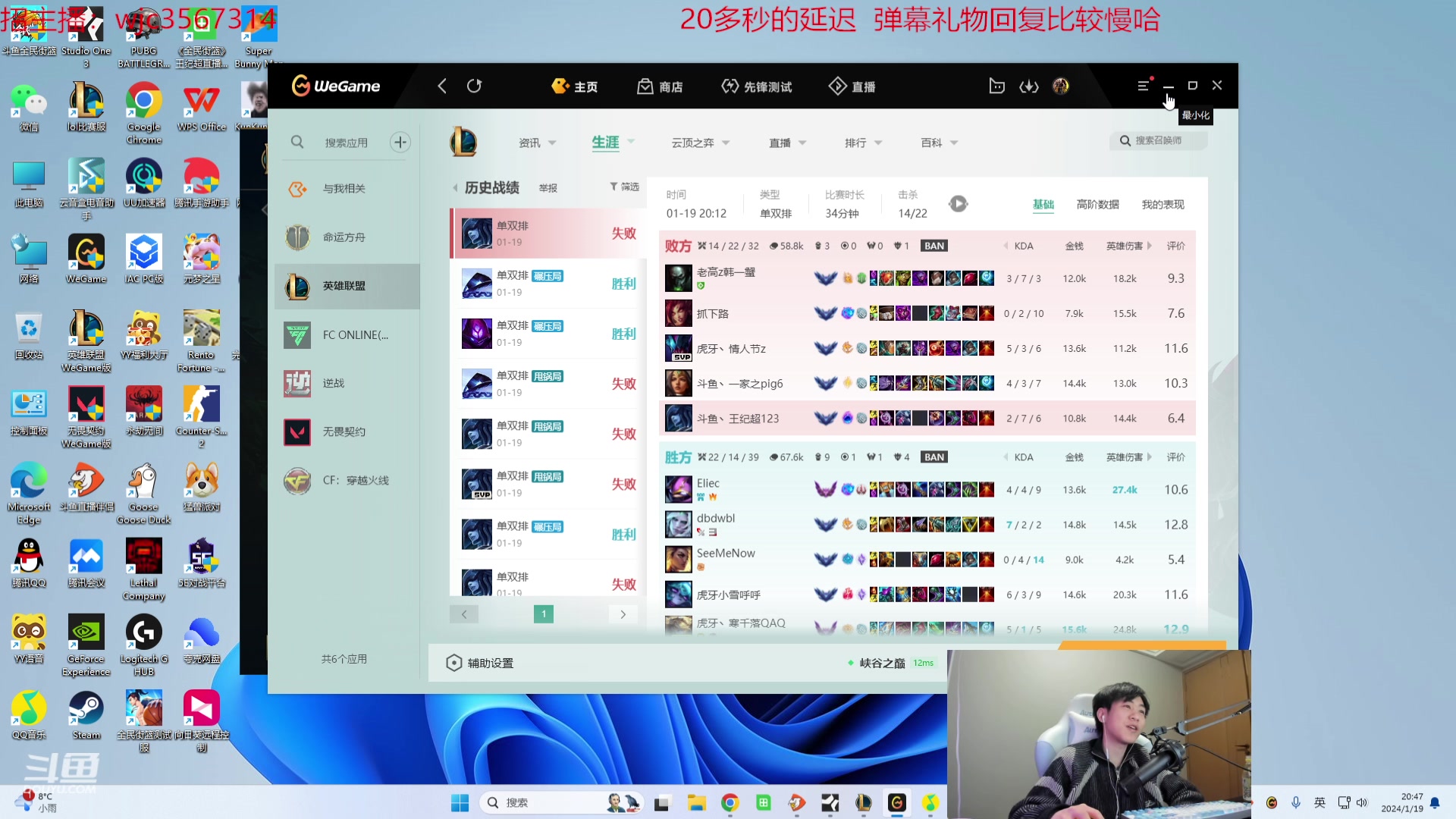Show next column in 败方 table header
1456x819 pixels.
tap(1150, 246)
